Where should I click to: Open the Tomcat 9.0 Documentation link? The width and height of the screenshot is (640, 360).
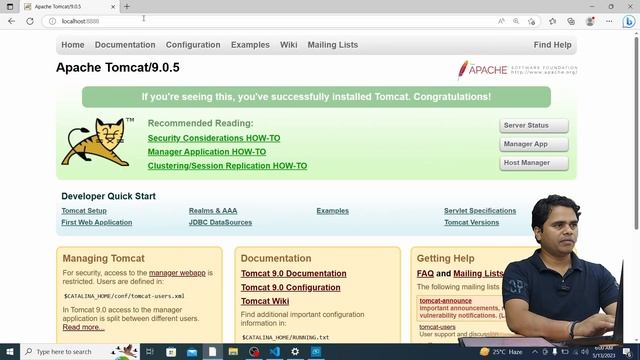[293, 273]
